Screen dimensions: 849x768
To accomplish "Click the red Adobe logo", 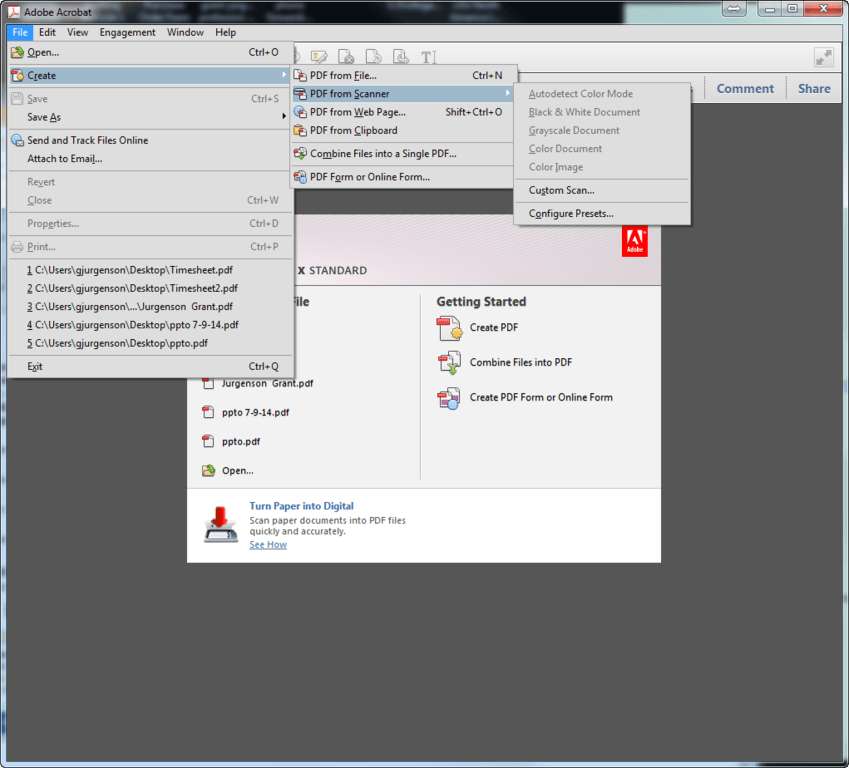I will coord(635,242).
